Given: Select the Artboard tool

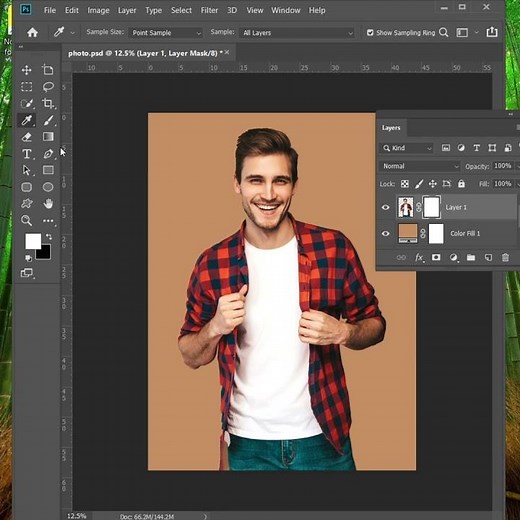Looking at the screenshot, I should (48, 70).
